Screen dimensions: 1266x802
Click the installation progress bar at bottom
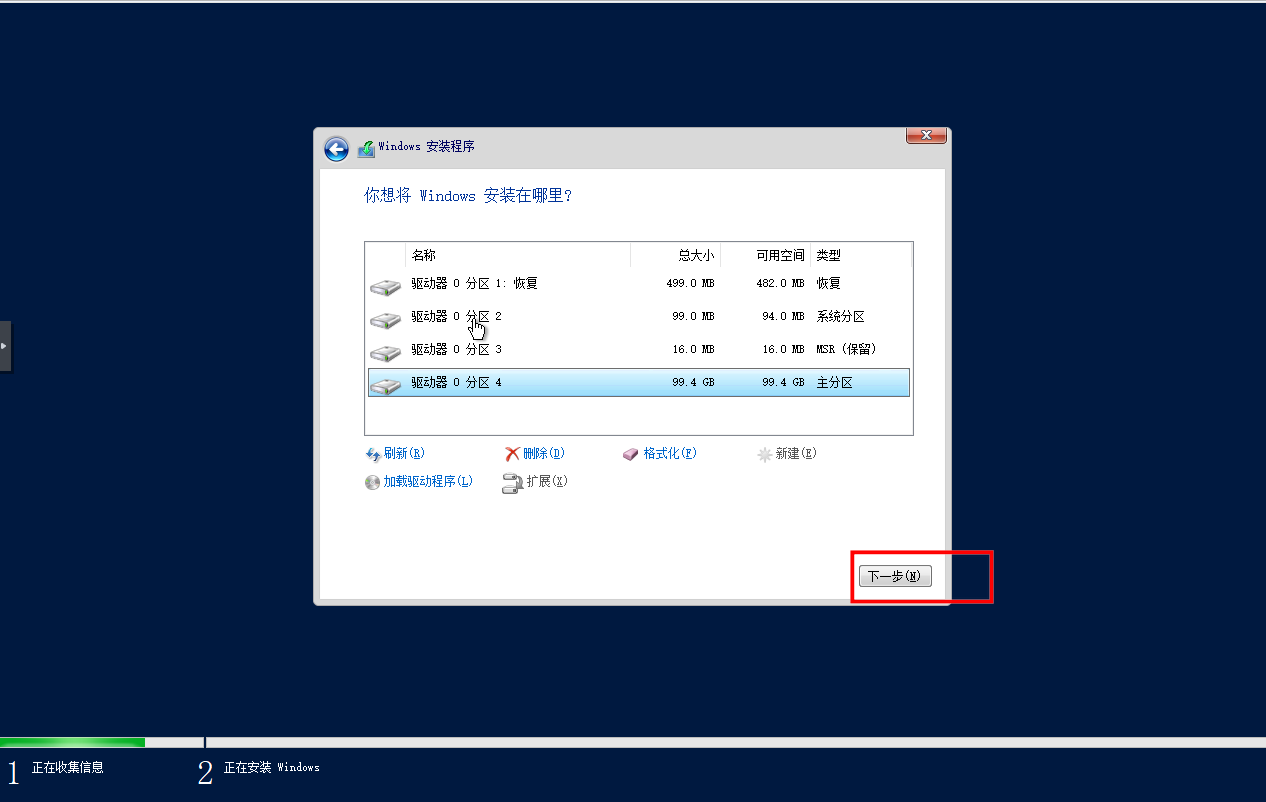click(633, 742)
